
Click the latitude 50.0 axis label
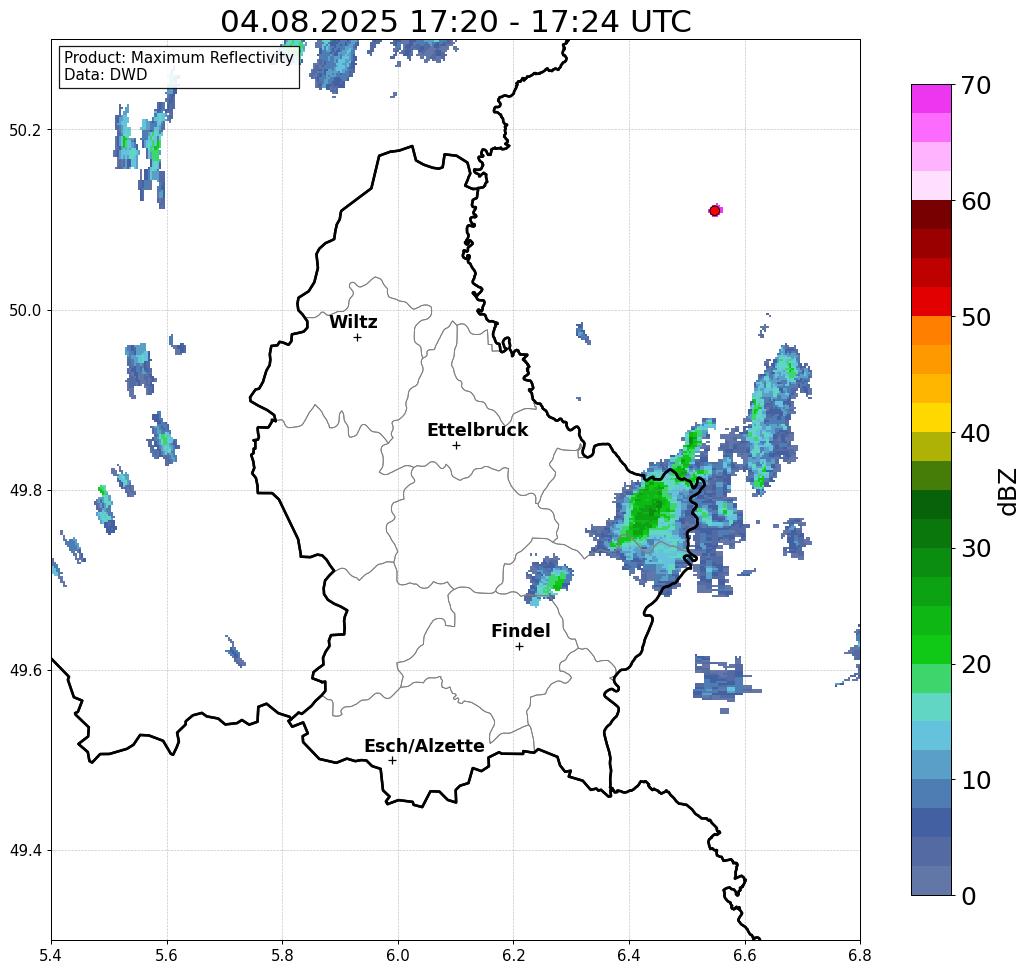(x=25, y=310)
